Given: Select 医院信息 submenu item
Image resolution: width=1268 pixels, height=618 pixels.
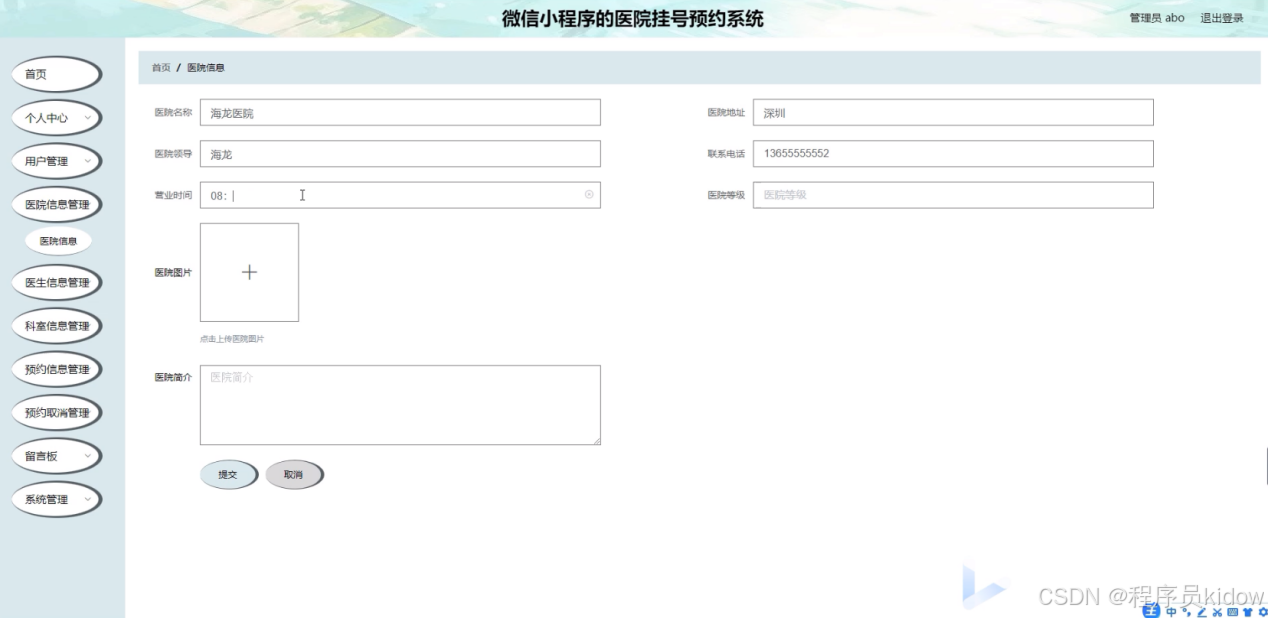Looking at the screenshot, I should [x=58, y=241].
